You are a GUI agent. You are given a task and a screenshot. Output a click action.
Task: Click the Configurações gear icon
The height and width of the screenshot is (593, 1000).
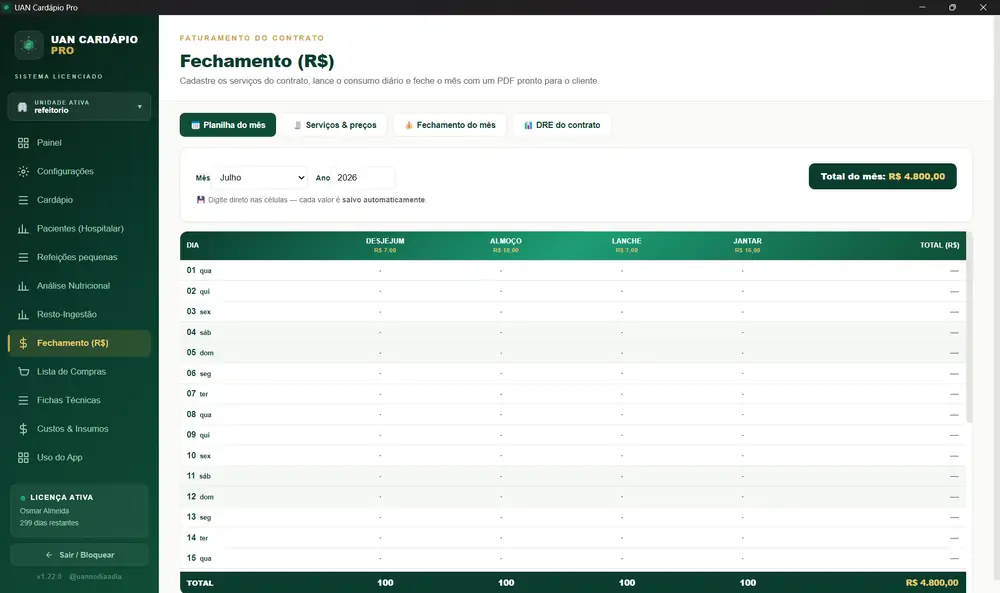coord(23,172)
